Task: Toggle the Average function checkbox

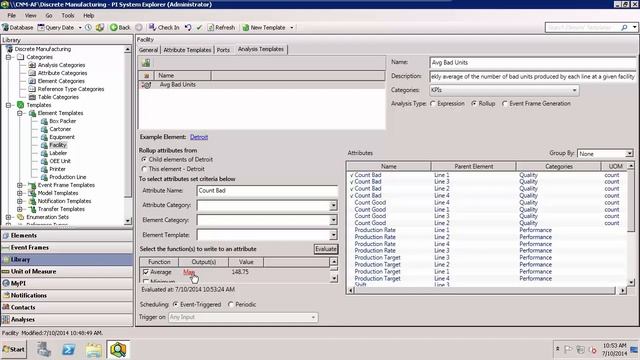Action: click(x=146, y=272)
